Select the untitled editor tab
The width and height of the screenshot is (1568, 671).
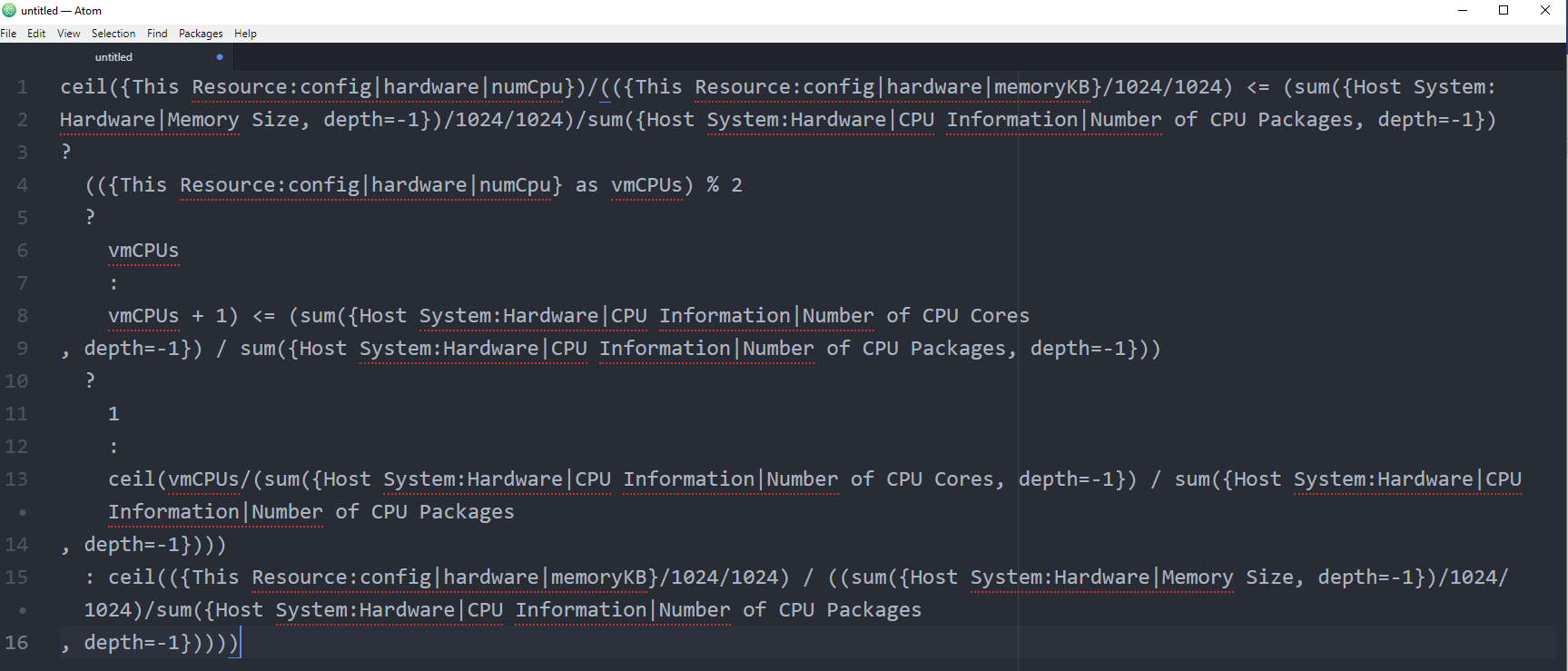point(113,56)
